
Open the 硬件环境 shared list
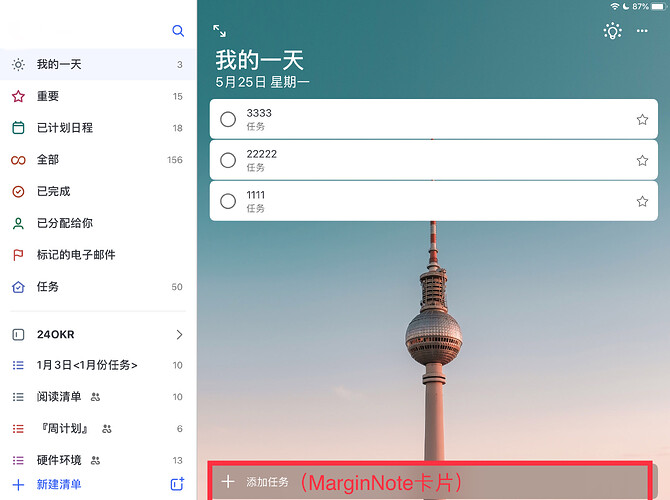(x=98, y=460)
